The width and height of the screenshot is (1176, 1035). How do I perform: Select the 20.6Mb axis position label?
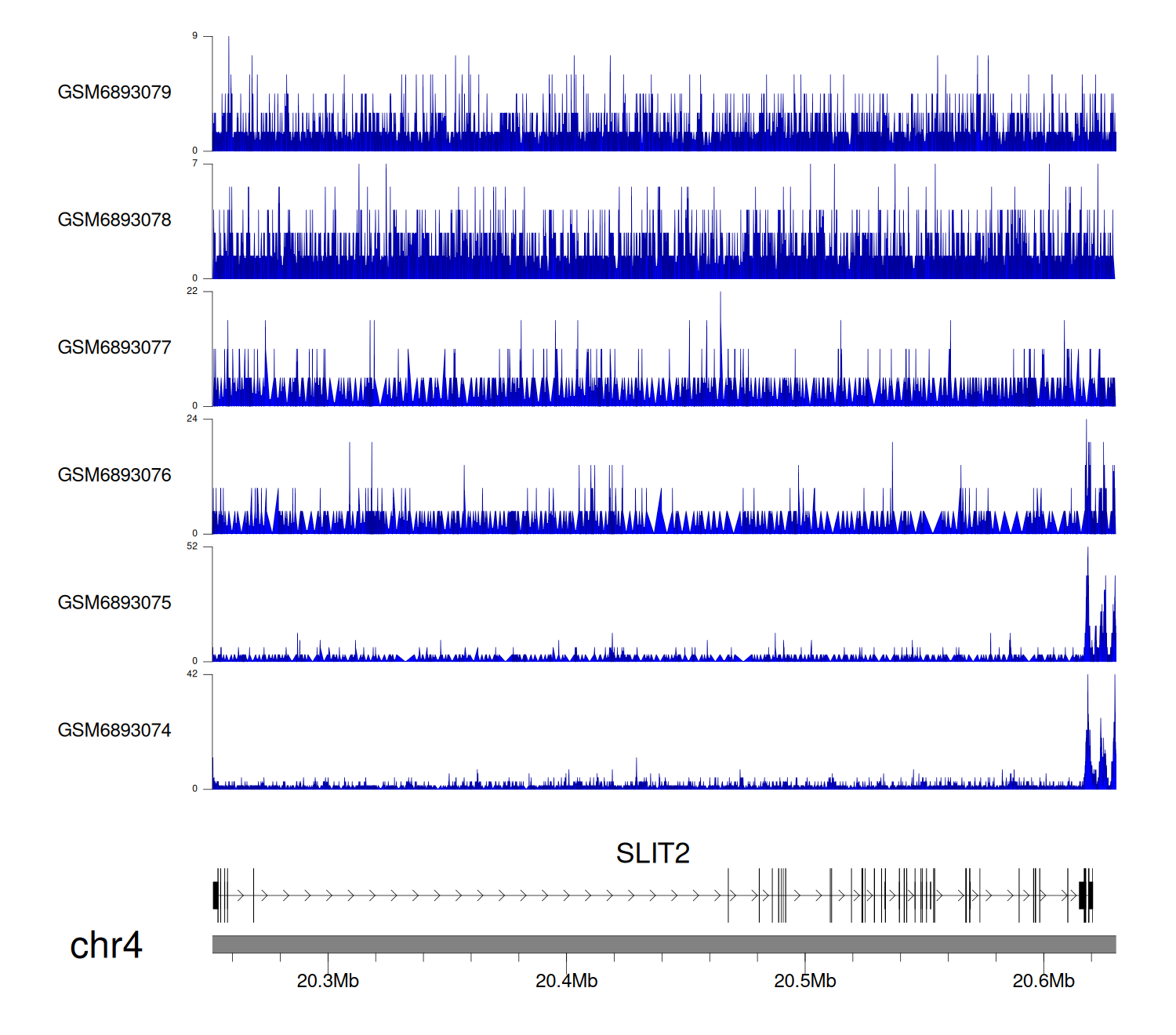tap(1044, 981)
